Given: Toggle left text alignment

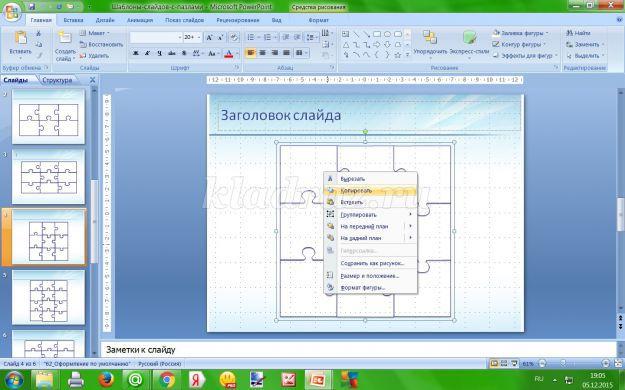Looking at the screenshot, I should pyautogui.click(x=250, y=53).
